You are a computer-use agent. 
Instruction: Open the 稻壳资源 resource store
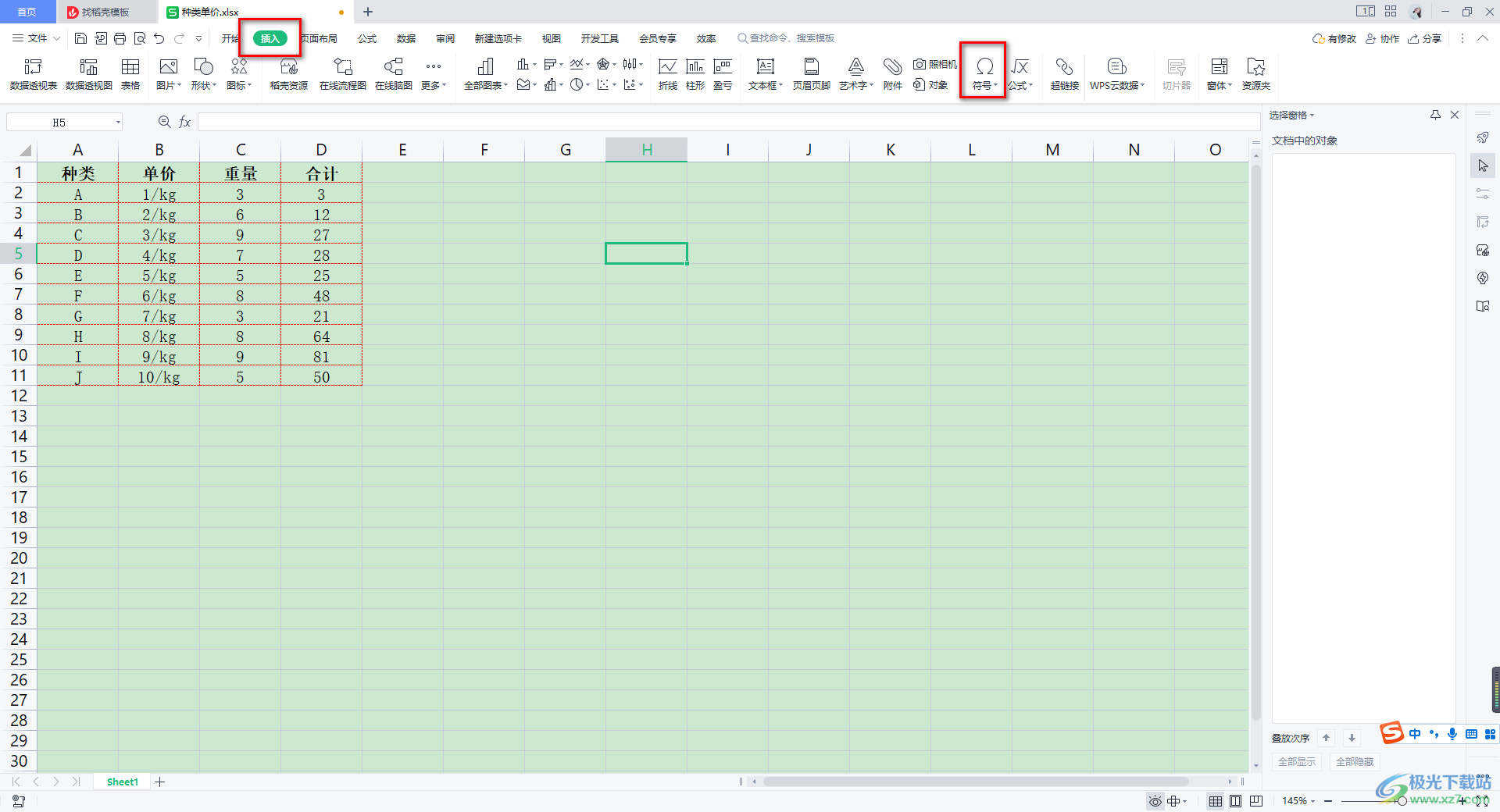(289, 74)
